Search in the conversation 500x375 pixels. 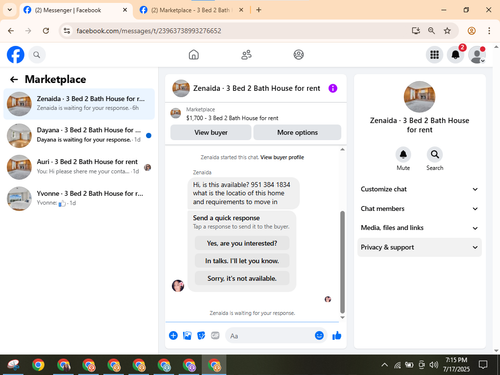[435, 154]
